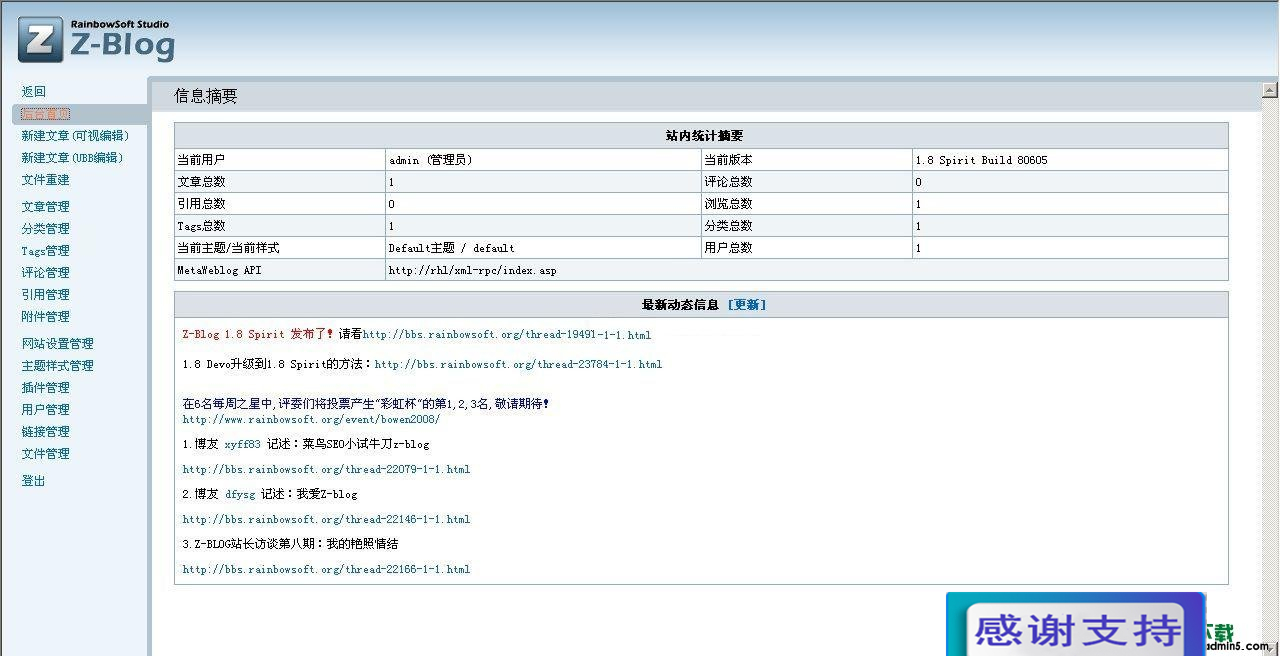
Task: Go back via the 返回 menu item
Action: tap(34, 92)
